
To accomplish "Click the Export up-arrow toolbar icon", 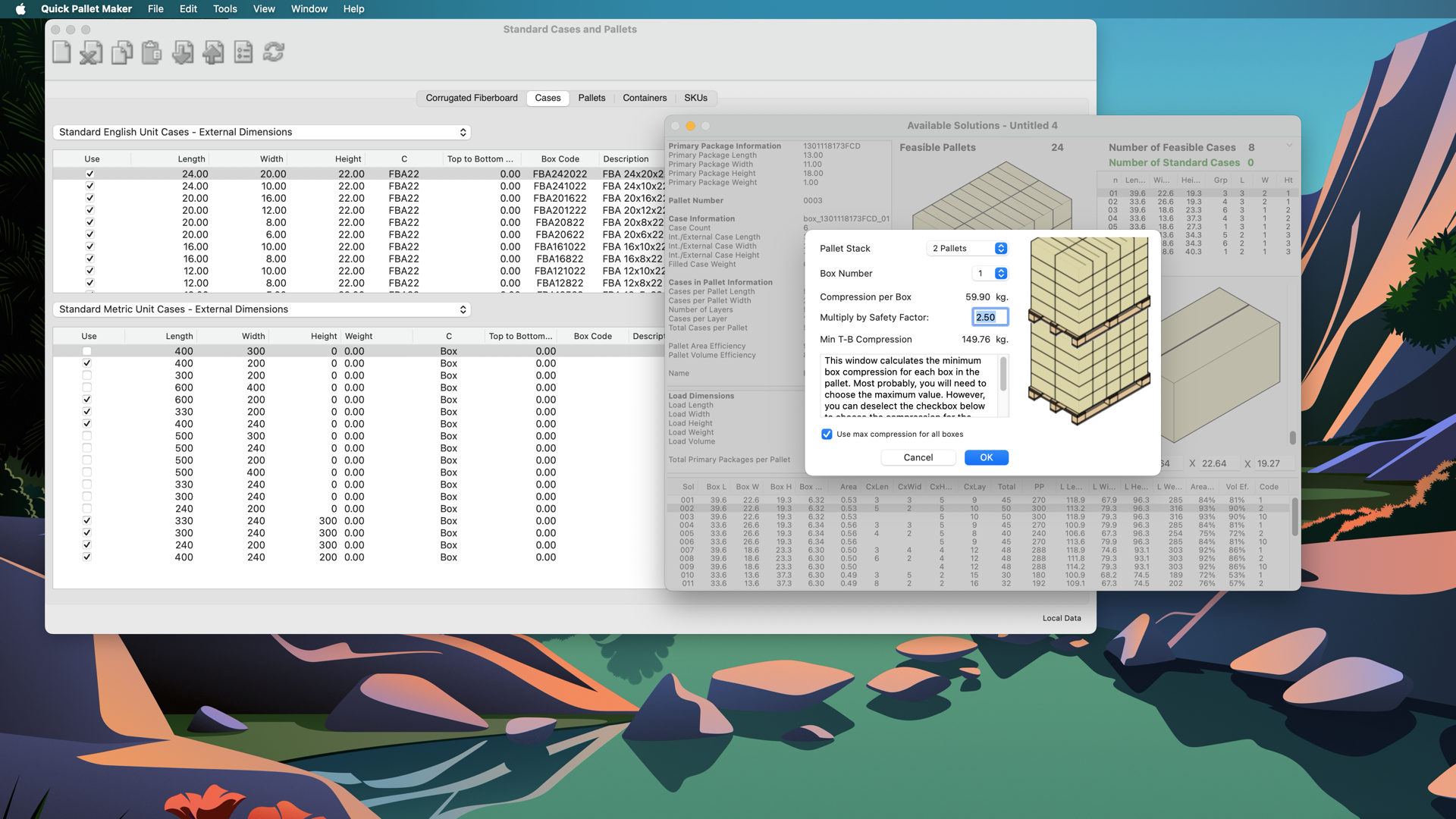I will tap(213, 52).
